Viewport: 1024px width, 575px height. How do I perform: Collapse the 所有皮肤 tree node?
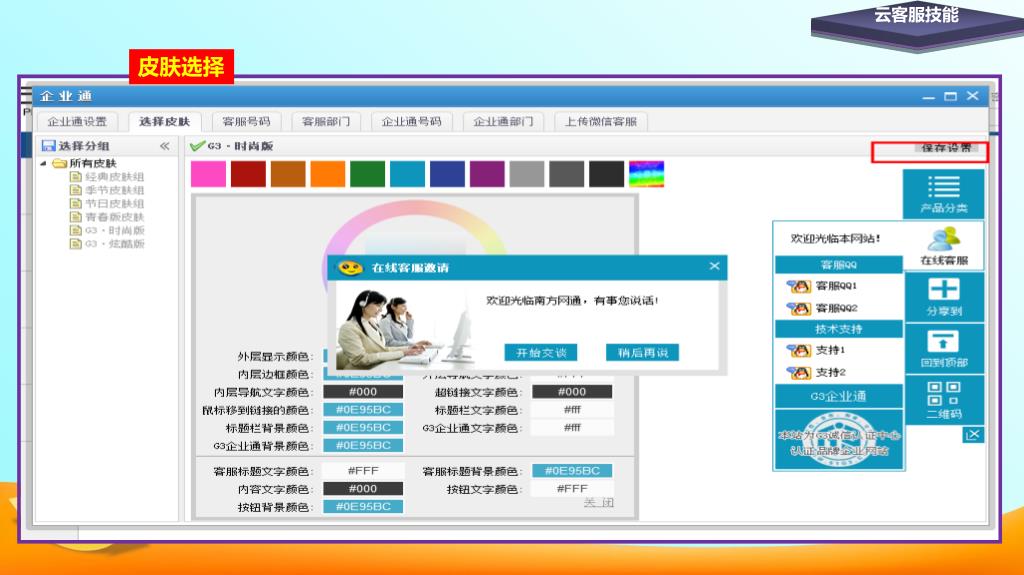coord(43,163)
